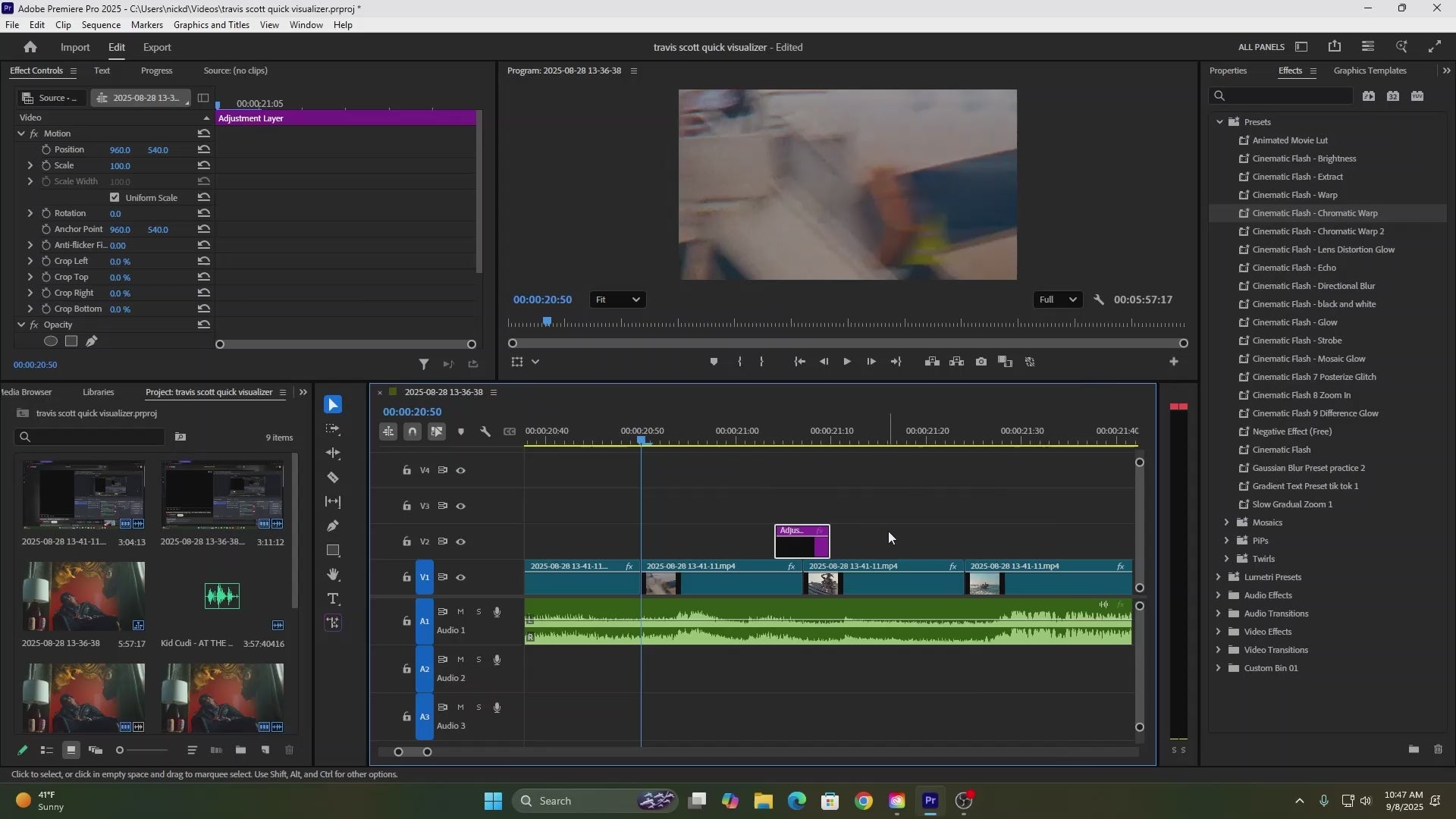Hide the V2 track with eye icon
This screenshot has height=819, width=1456.
point(460,541)
